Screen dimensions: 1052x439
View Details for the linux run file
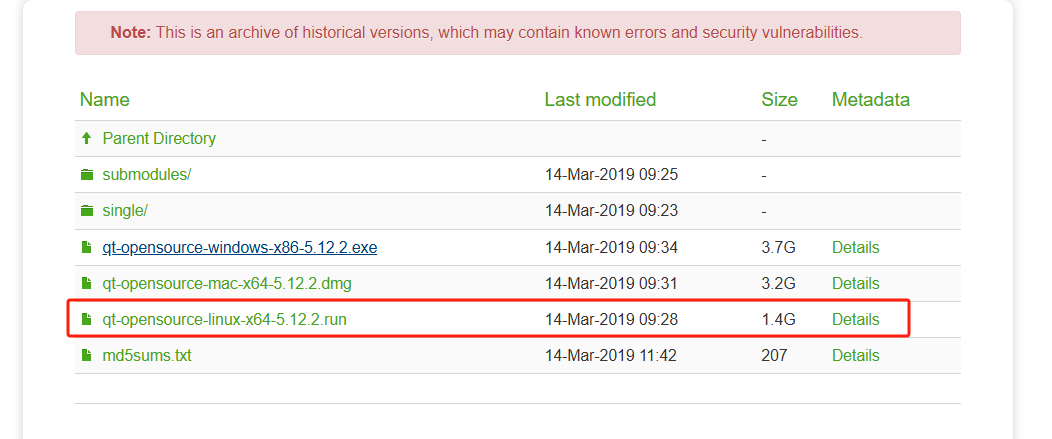pos(855,320)
